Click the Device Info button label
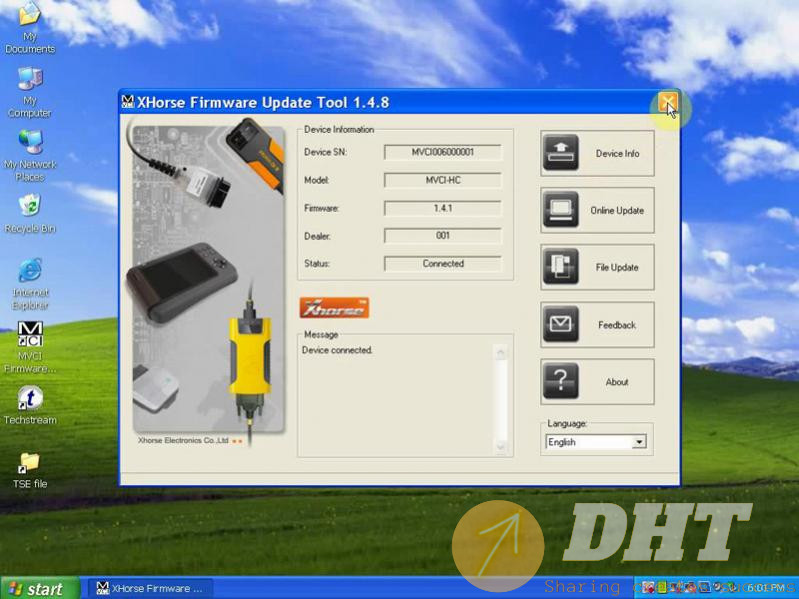 click(x=617, y=153)
